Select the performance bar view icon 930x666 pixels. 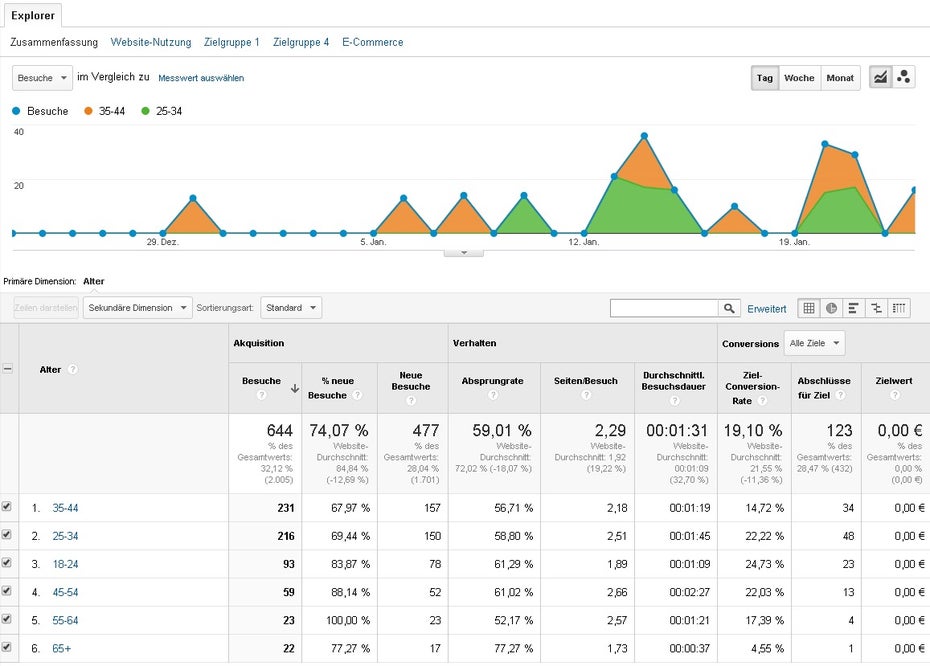[853, 308]
